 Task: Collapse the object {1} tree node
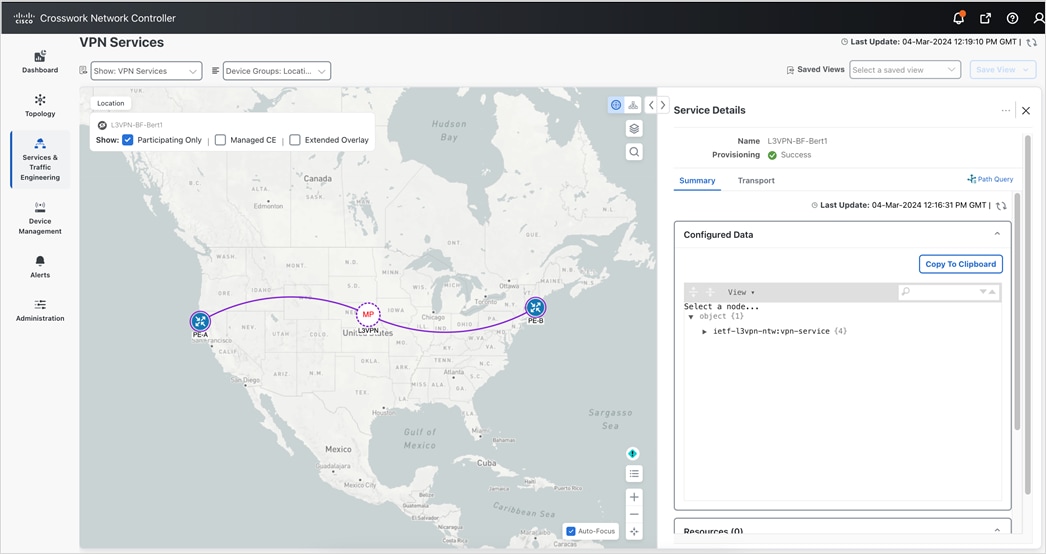point(691,317)
